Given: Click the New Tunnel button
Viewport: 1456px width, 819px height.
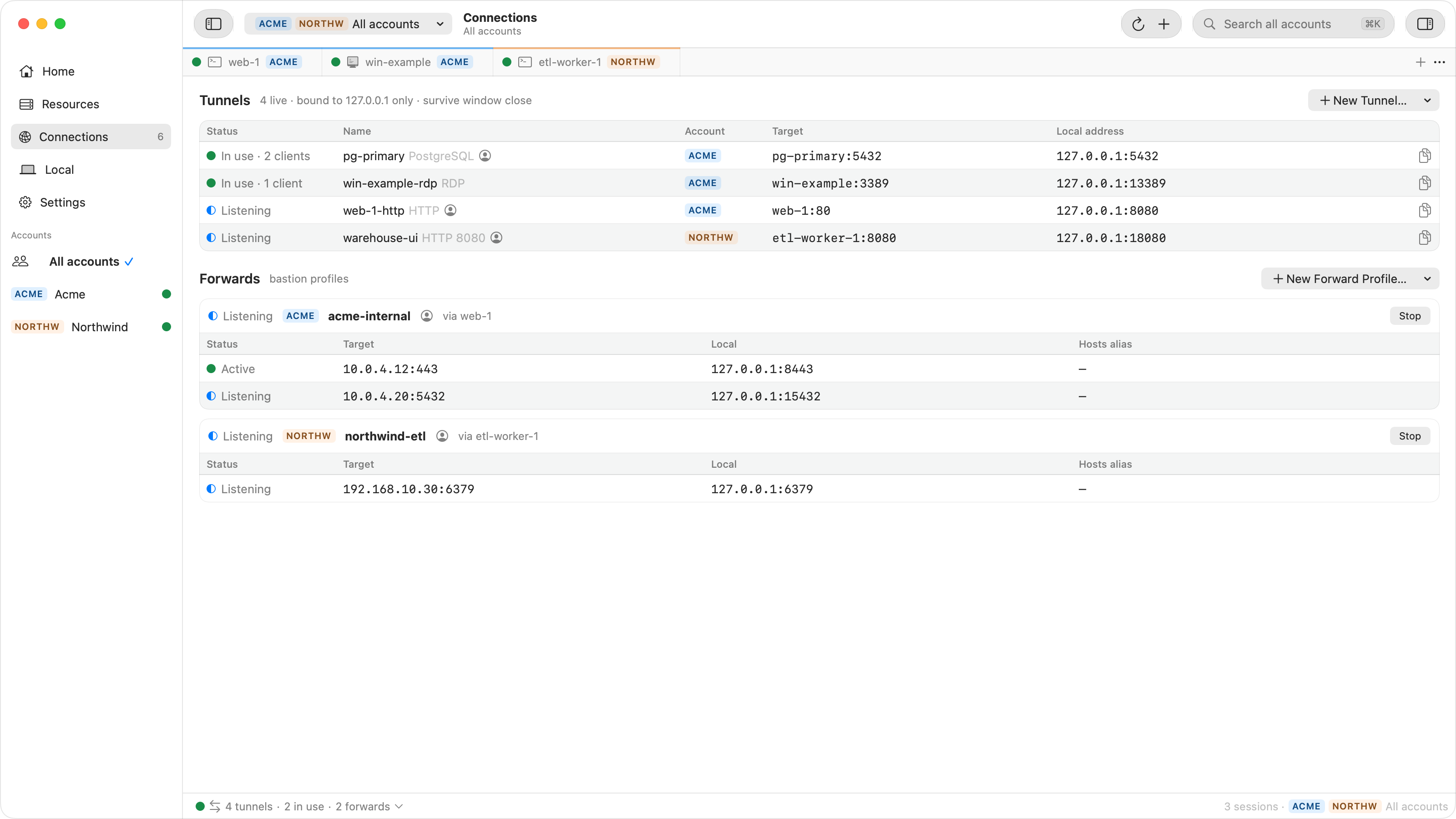Looking at the screenshot, I should (x=1362, y=101).
